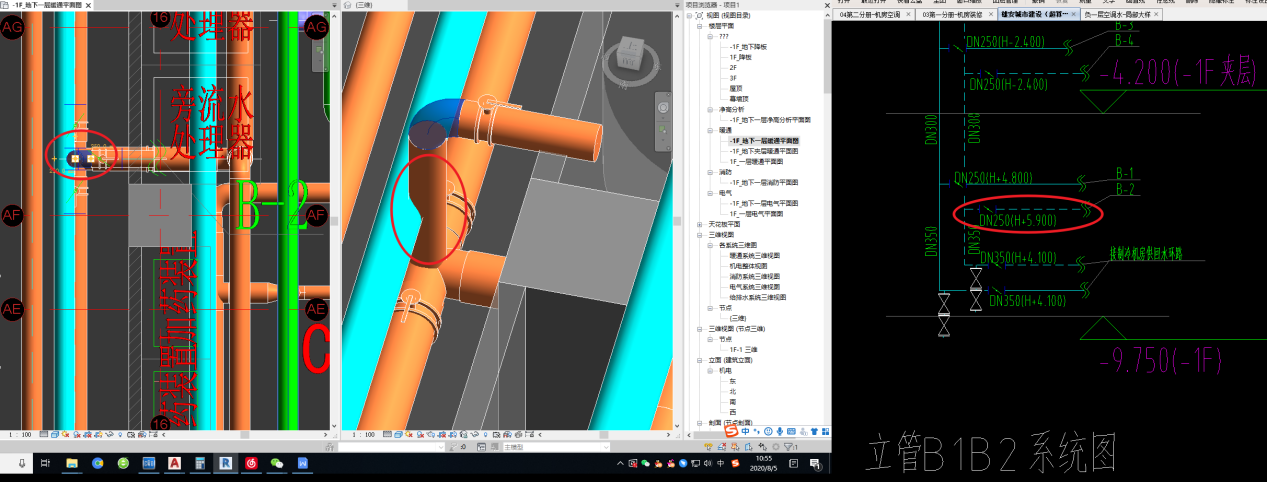Click the selection filter funnel icon
This screenshot has height=482, width=1267.
788,447
